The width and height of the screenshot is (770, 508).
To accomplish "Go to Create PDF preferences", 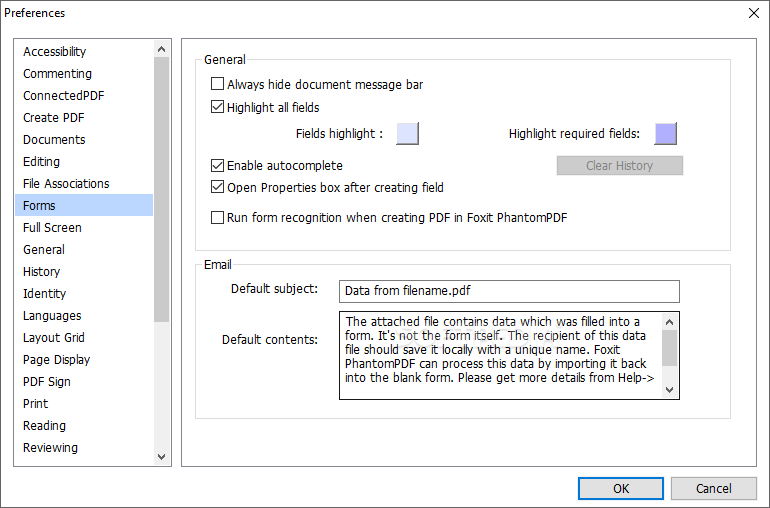I will pyautogui.click(x=84, y=118).
